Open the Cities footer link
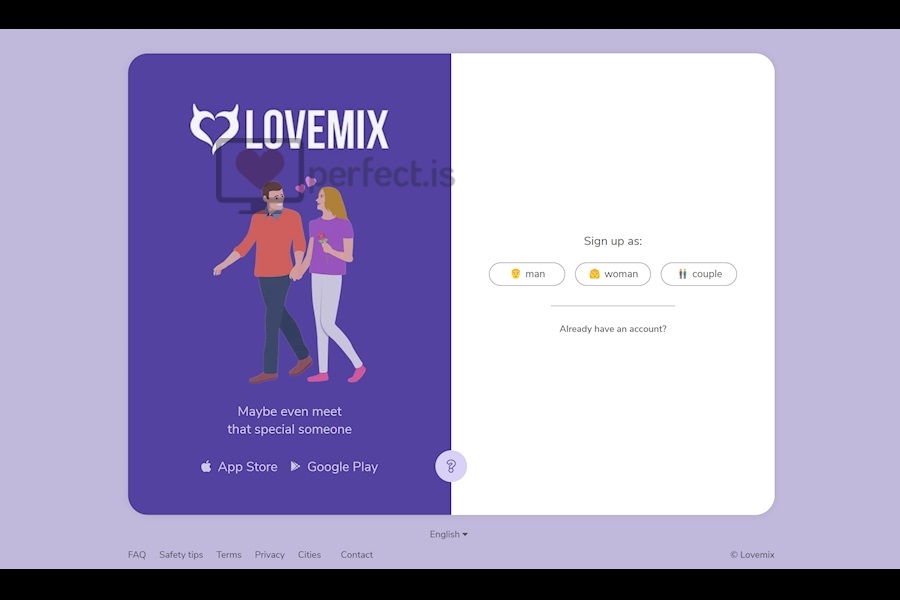 (x=309, y=555)
